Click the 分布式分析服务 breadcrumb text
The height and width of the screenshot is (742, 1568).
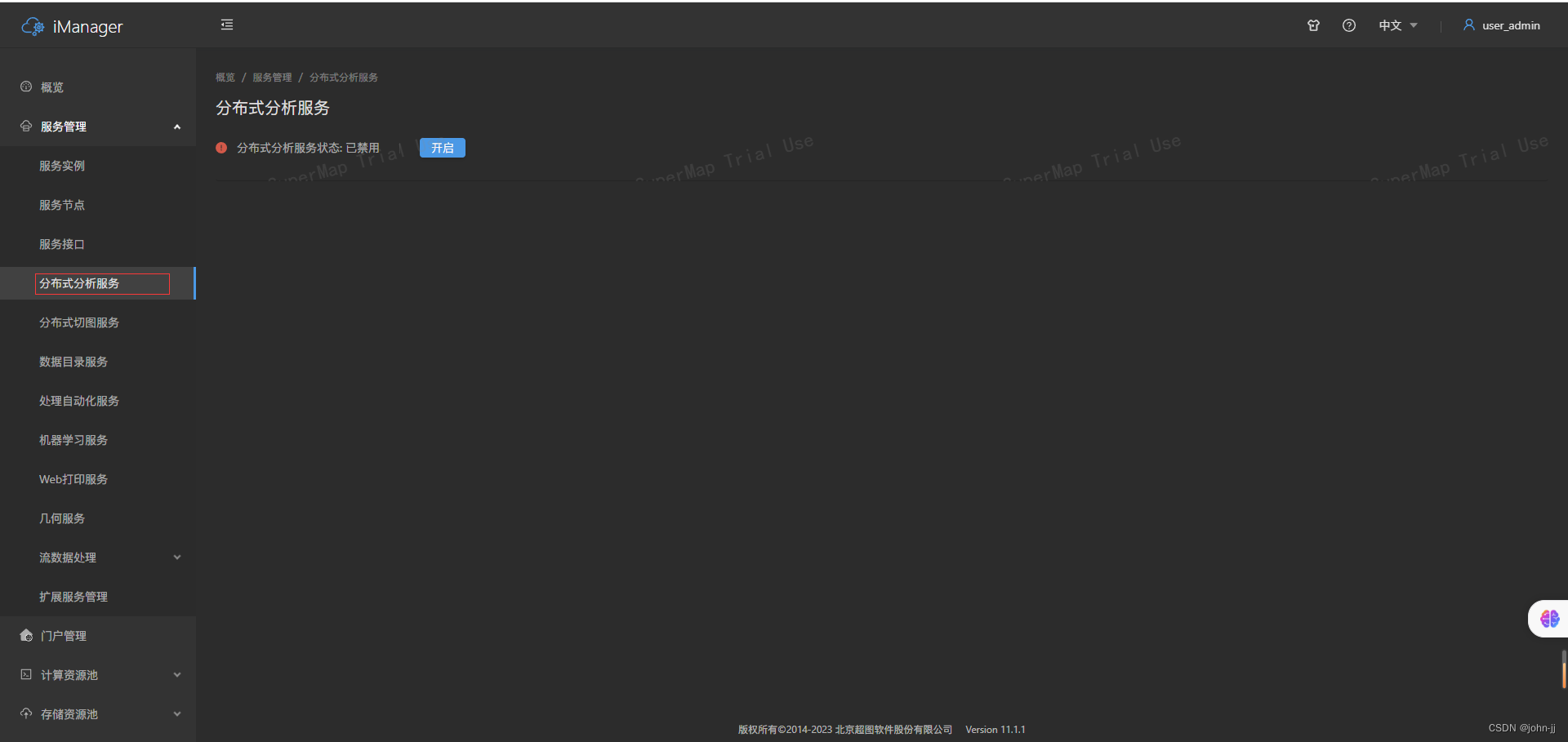[x=344, y=78]
